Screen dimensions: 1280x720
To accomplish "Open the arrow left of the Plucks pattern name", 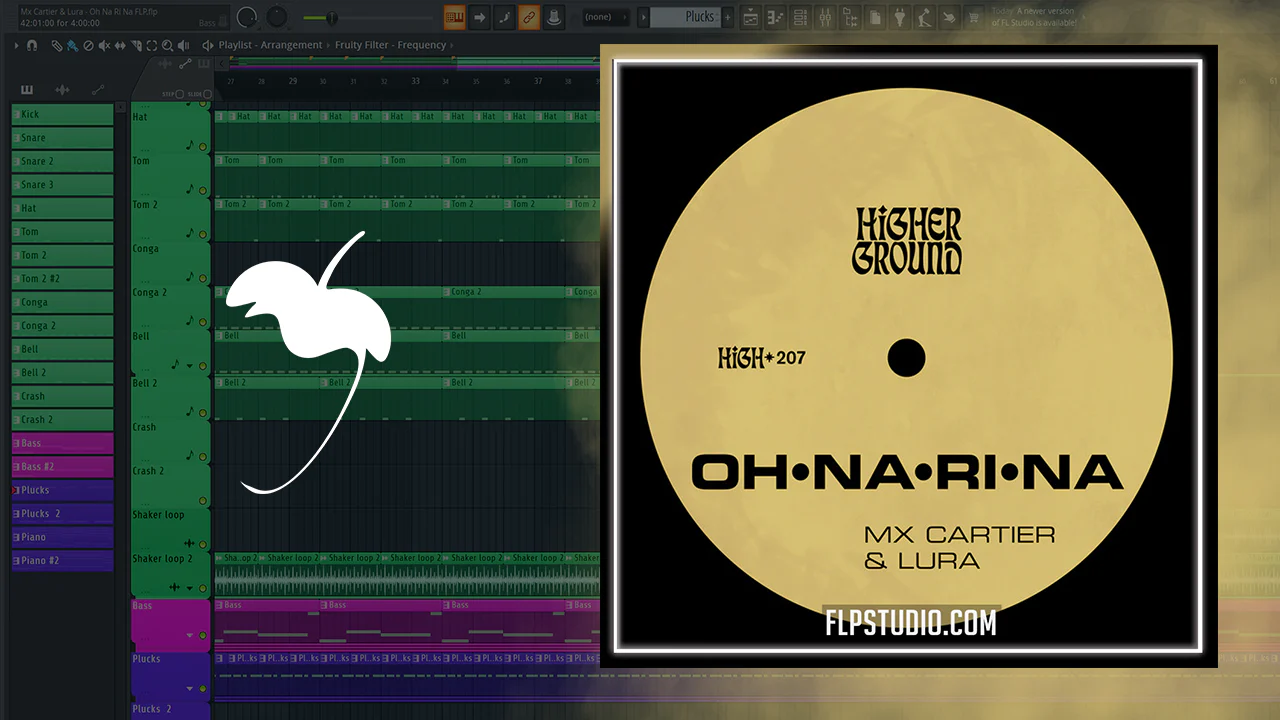I will click(643, 17).
